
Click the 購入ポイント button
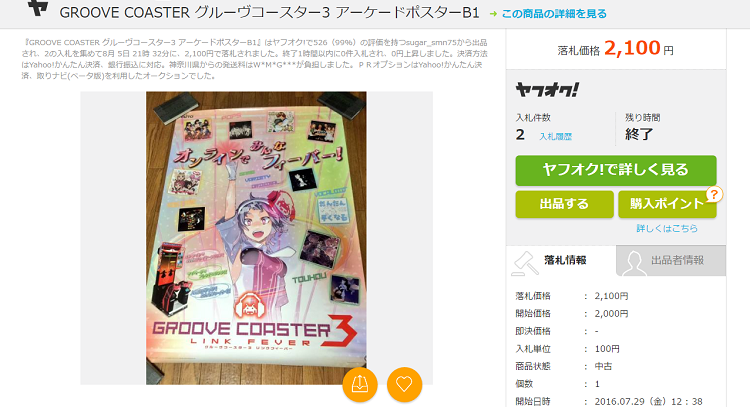(x=667, y=204)
